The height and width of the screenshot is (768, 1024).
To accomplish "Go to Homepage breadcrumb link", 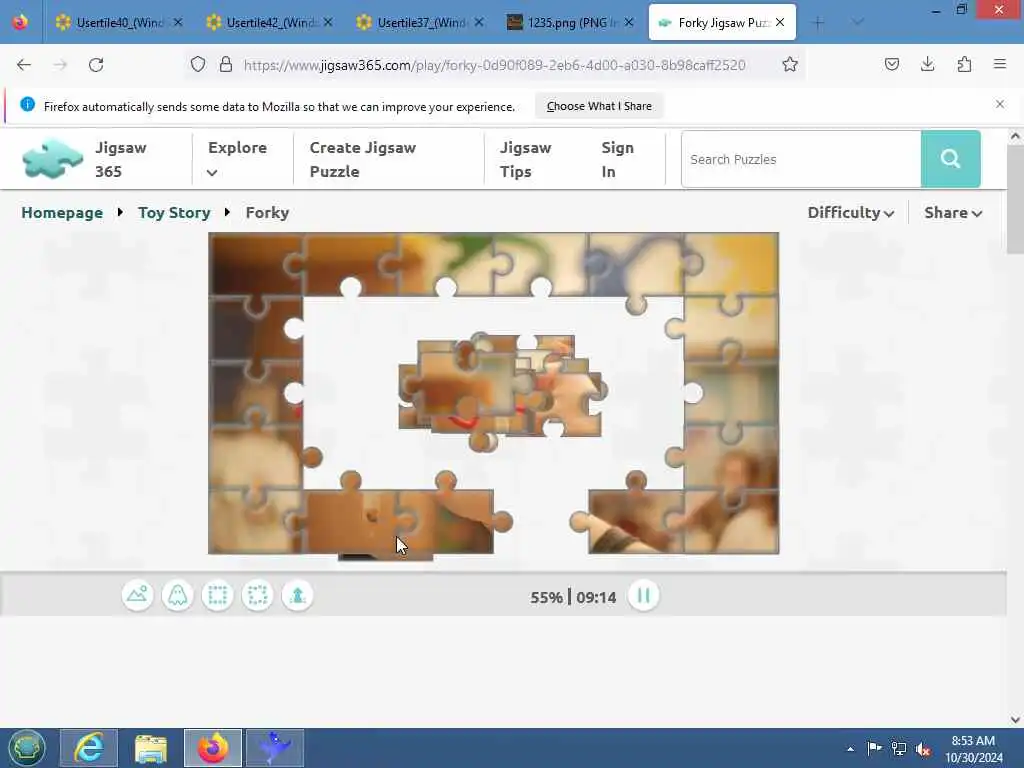I will pyautogui.click(x=62, y=213).
